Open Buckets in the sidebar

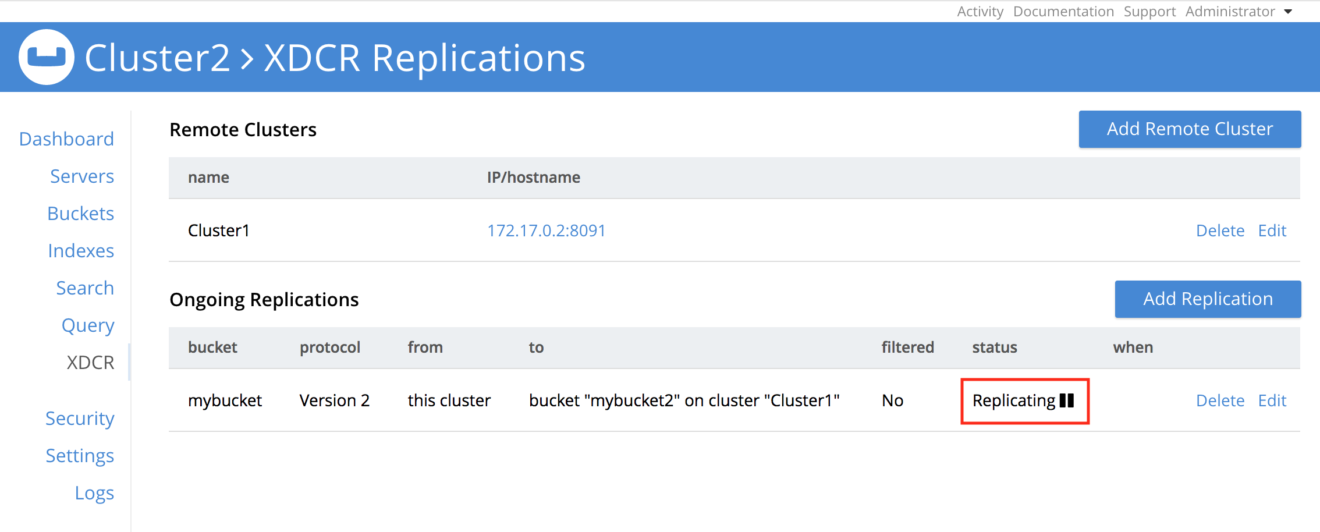[x=80, y=213]
